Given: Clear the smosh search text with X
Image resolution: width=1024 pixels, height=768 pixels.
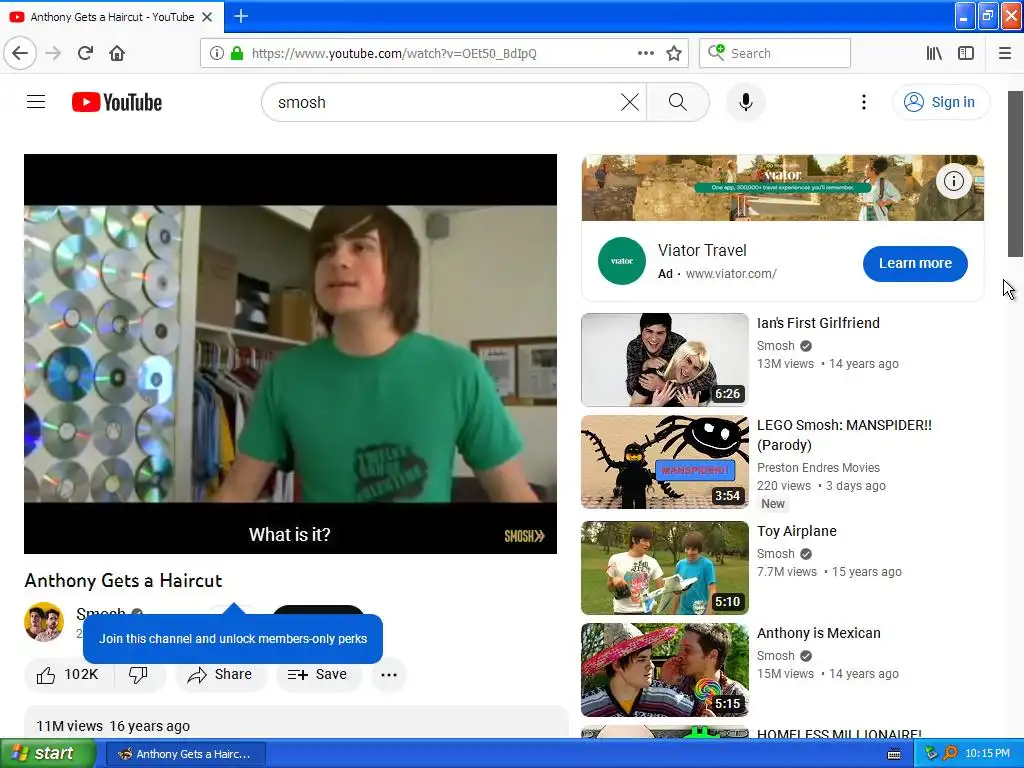Looking at the screenshot, I should click(x=630, y=102).
